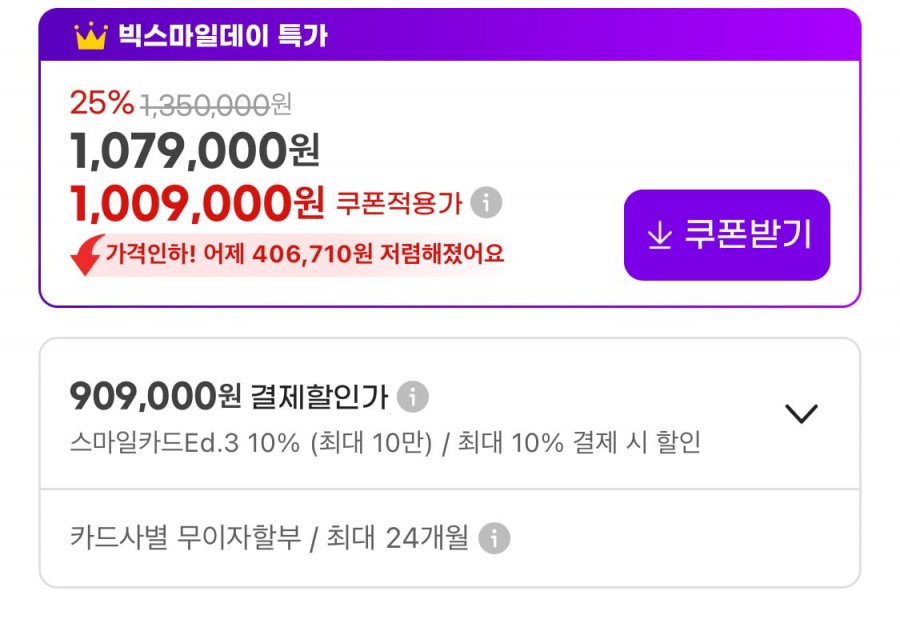Click the red price-drop arrow icon
The height and width of the screenshot is (623, 900).
pyautogui.click(x=88, y=255)
